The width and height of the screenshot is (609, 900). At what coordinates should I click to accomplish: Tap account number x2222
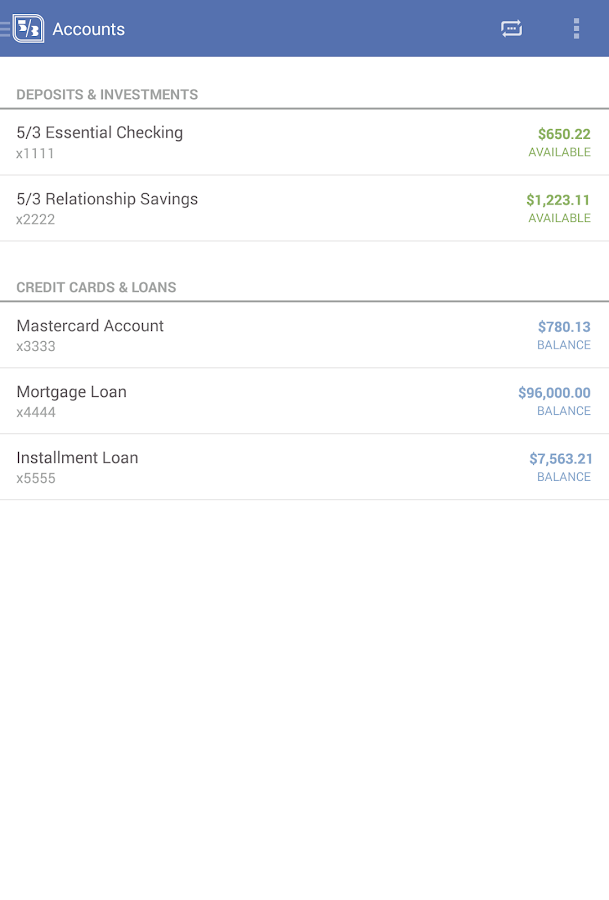click(35, 220)
